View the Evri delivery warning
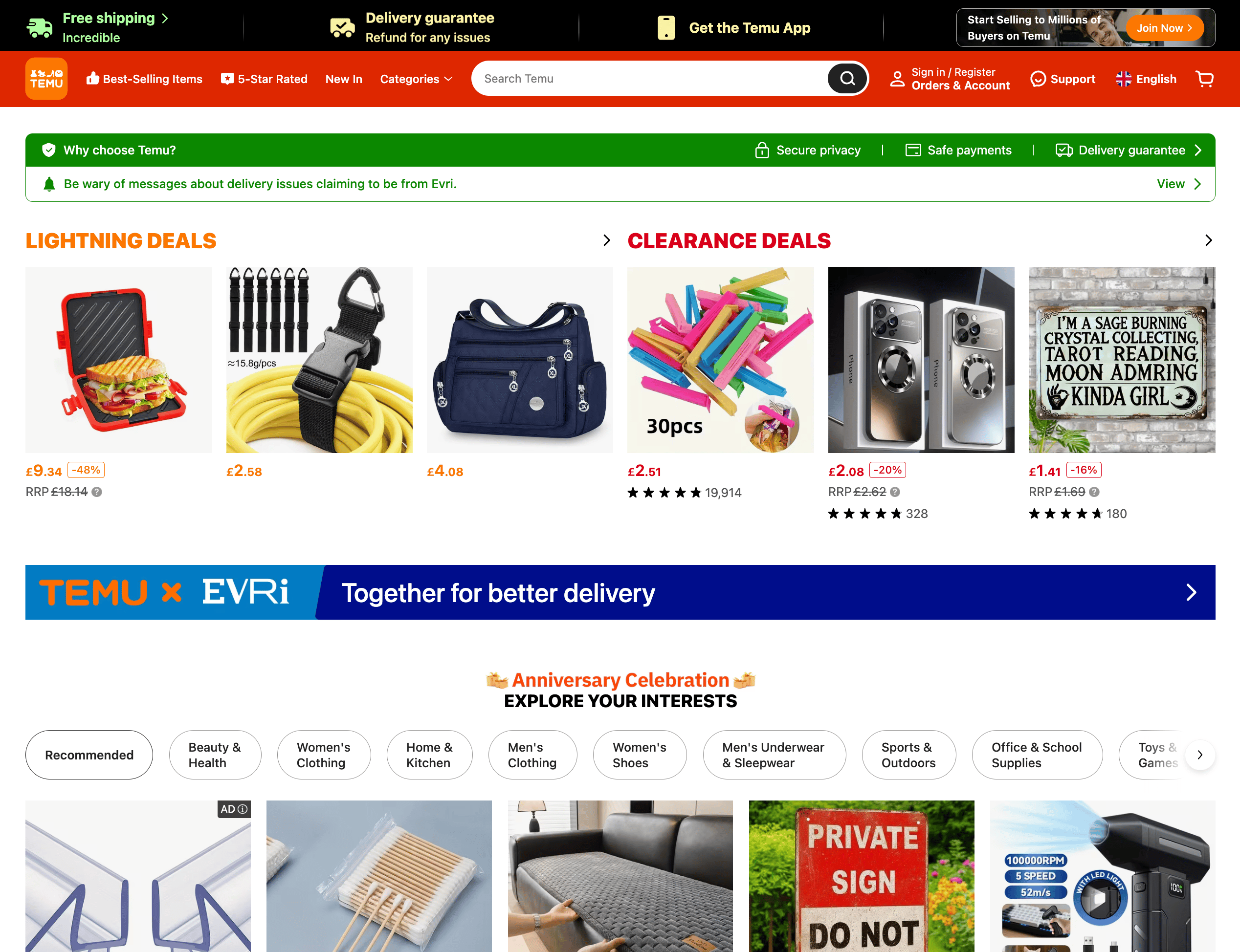Image resolution: width=1240 pixels, height=952 pixels. click(1178, 184)
